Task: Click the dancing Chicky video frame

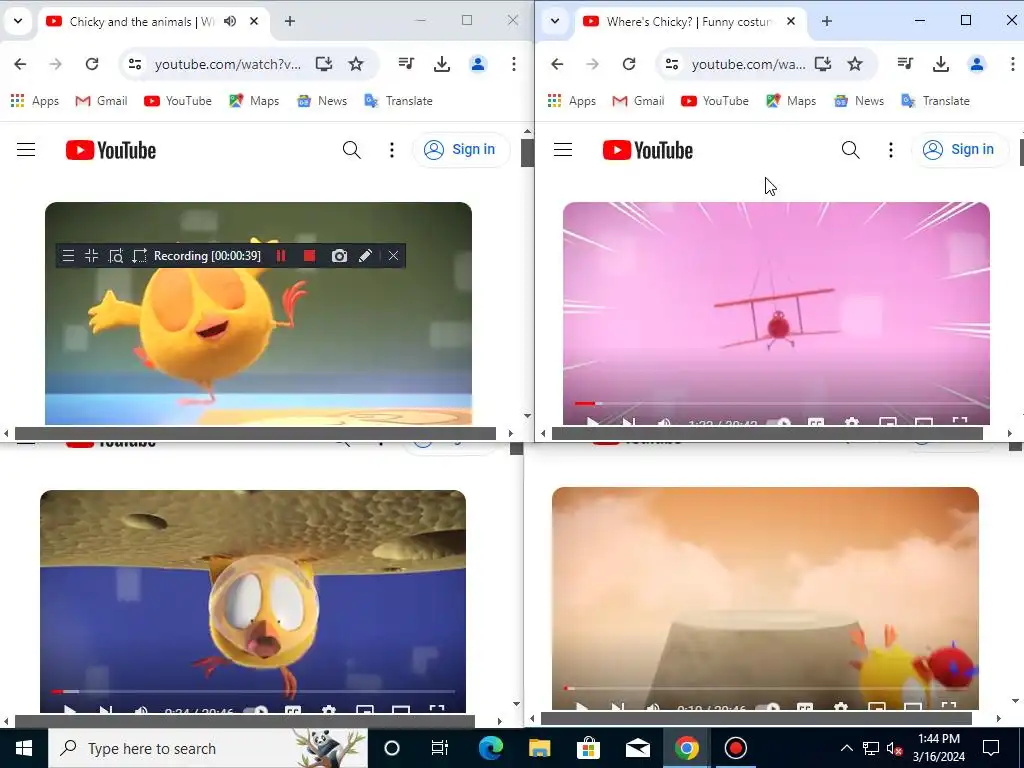Action: (x=258, y=313)
